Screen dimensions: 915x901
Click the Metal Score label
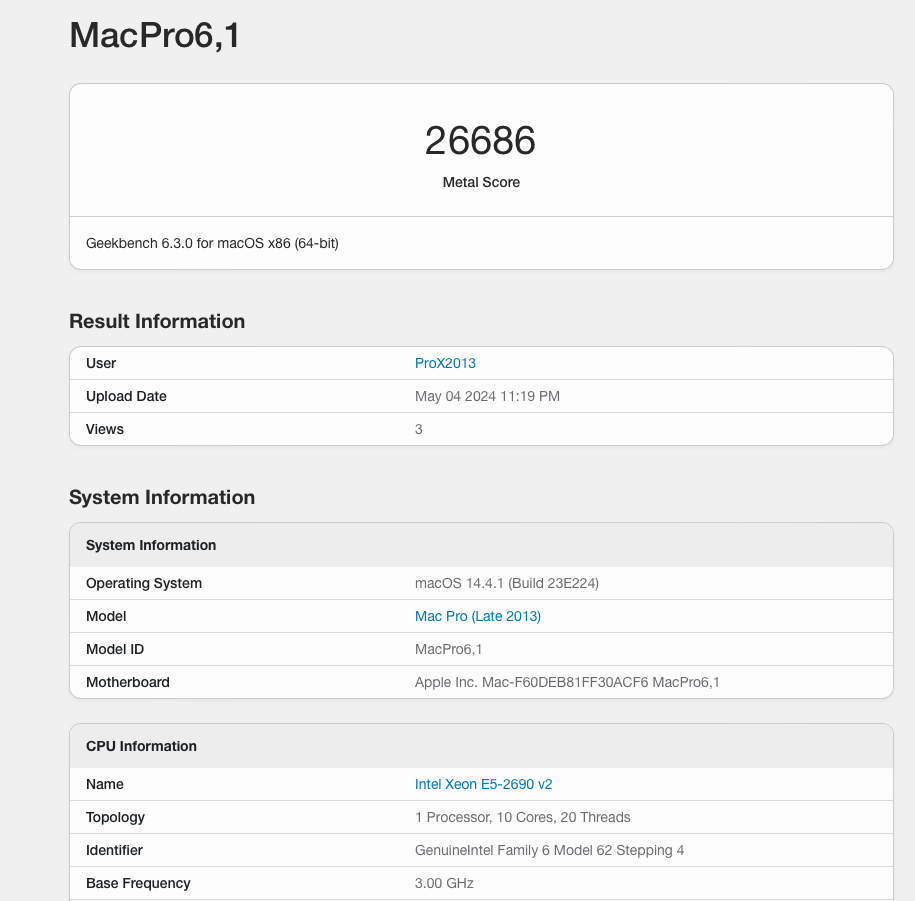(481, 182)
